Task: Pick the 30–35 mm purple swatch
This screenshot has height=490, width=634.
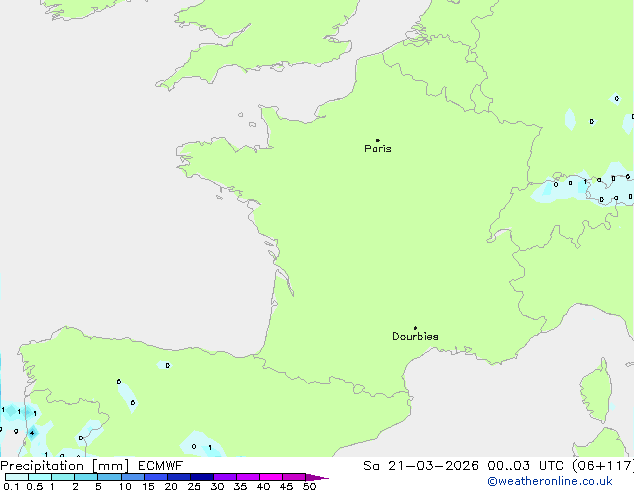Action: [x=225, y=477]
